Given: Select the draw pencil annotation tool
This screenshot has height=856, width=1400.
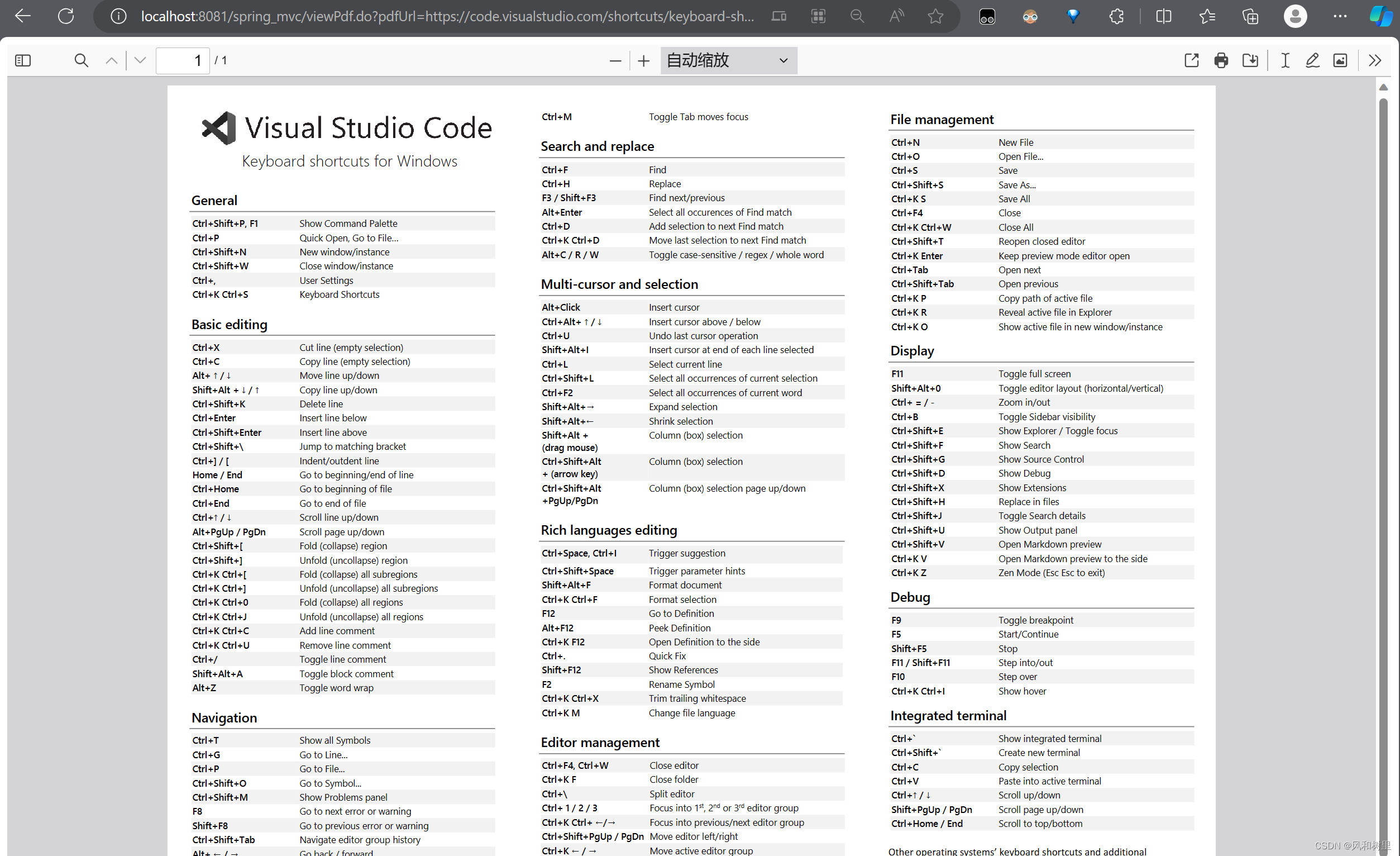Looking at the screenshot, I should [x=1312, y=60].
